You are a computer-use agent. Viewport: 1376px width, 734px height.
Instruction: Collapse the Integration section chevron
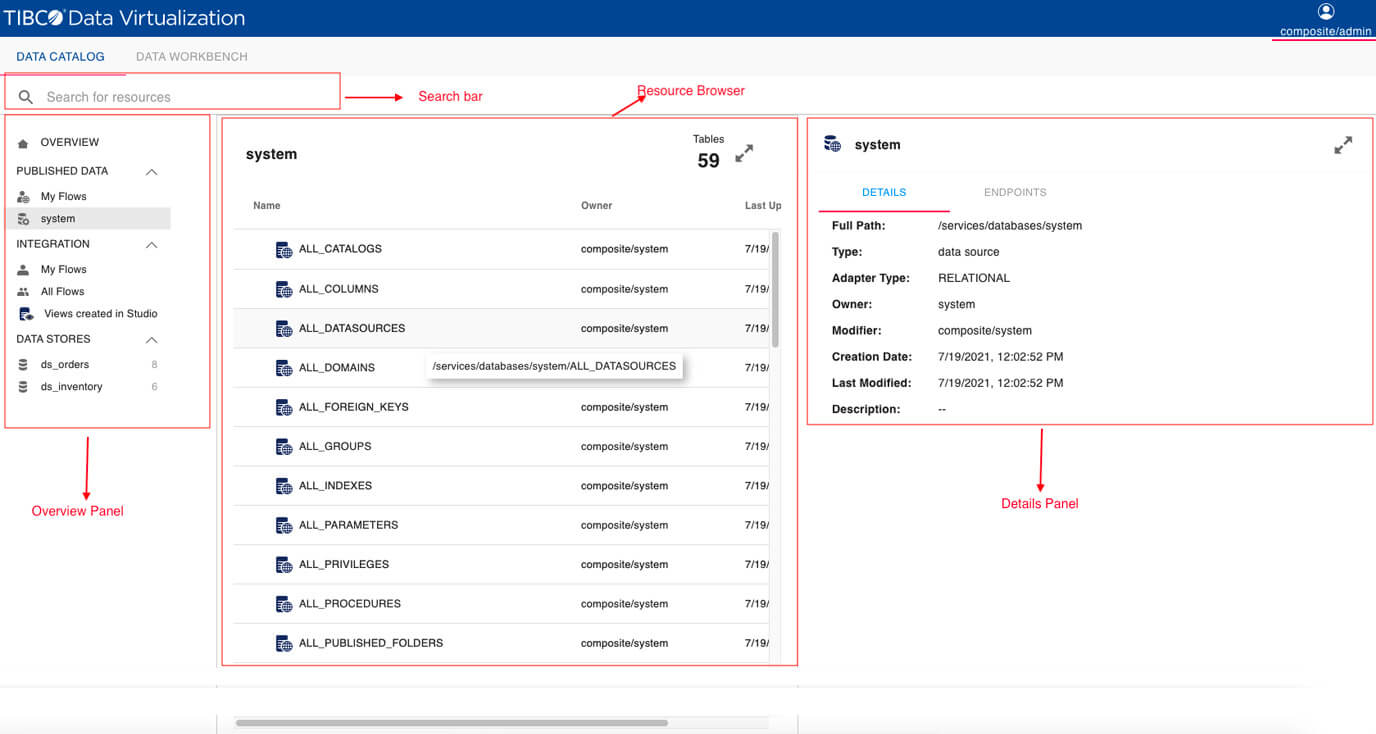152,245
